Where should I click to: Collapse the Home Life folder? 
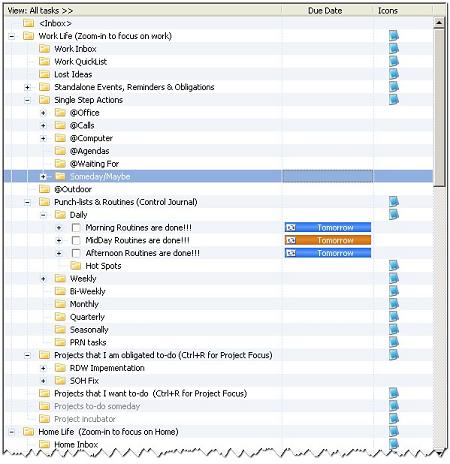[12, 432]
